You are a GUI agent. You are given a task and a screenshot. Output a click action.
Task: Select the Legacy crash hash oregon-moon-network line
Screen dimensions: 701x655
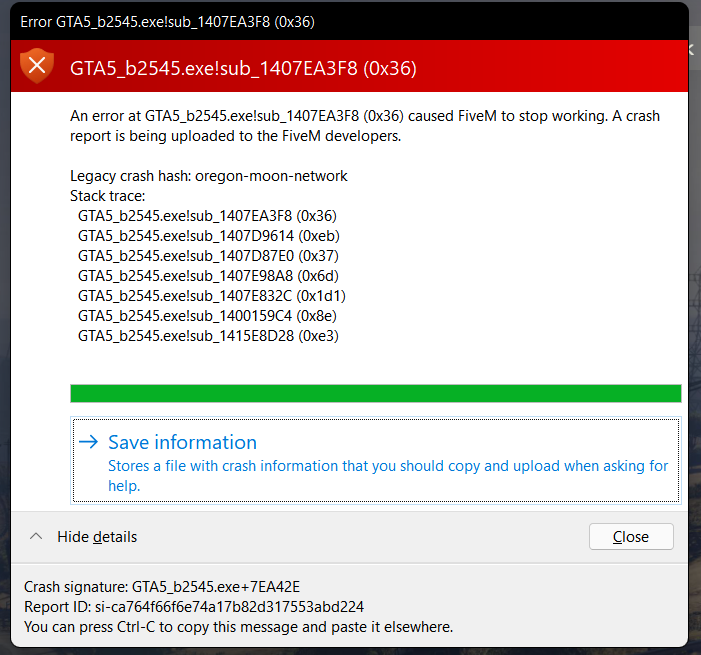point(209,176)
